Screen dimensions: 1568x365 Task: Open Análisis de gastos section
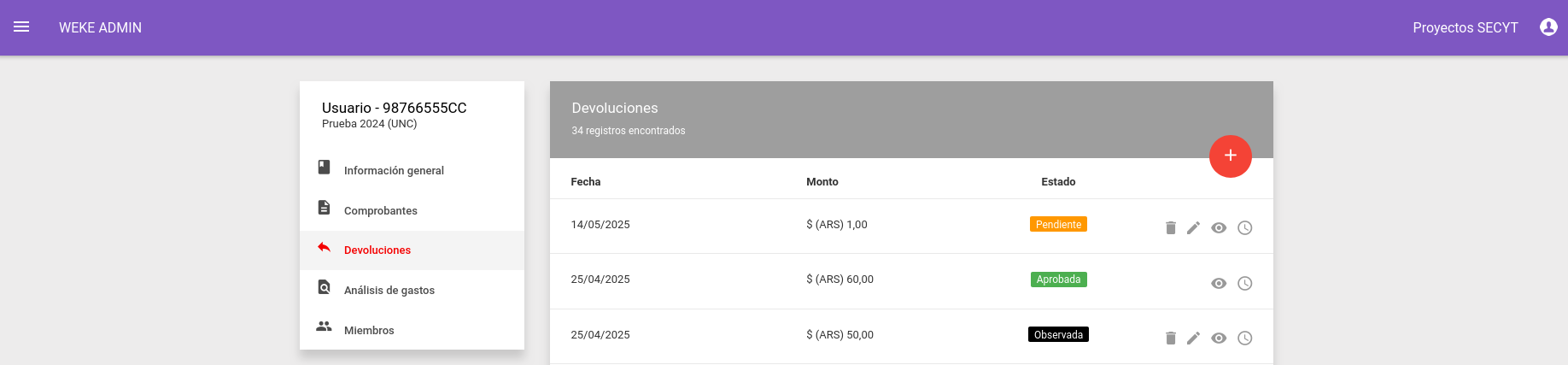(x=412, y=290)
